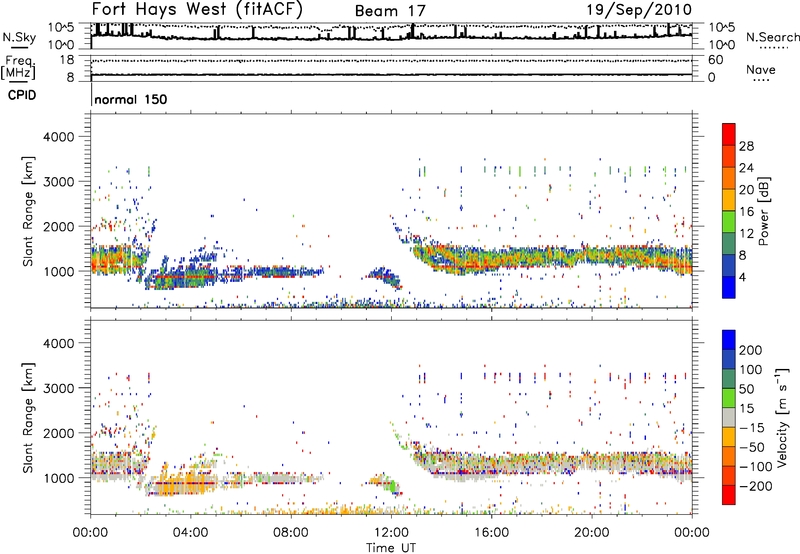Click the "16" value on Power colorbar
Screen dimensions: 800x554
(746, 212)
